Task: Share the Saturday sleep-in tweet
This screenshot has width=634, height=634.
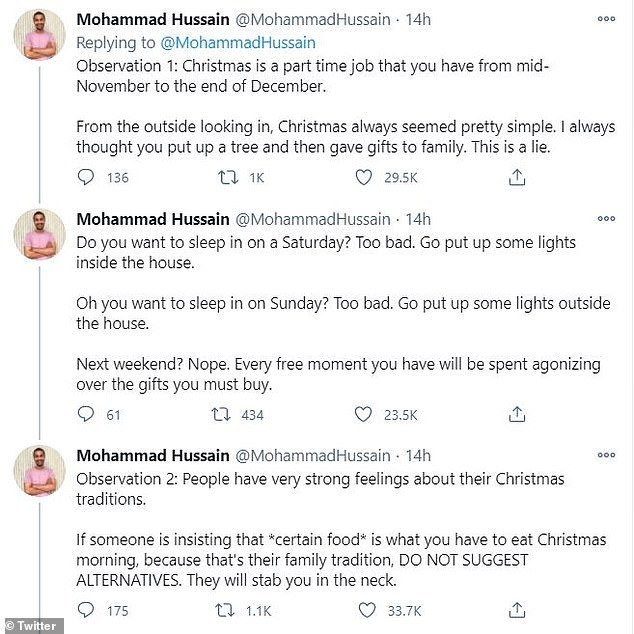Action: pos(517,414)
